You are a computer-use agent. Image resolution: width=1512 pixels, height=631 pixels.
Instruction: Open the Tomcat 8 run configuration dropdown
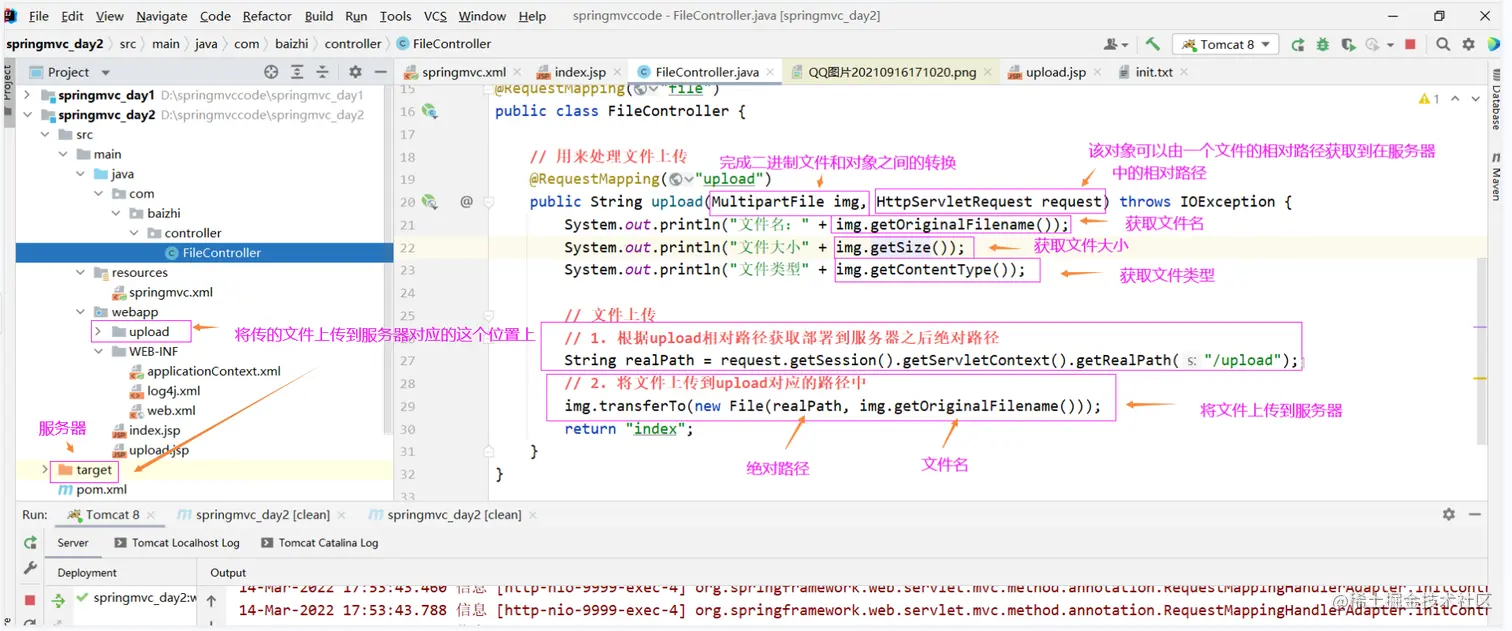click(1225, 44)
